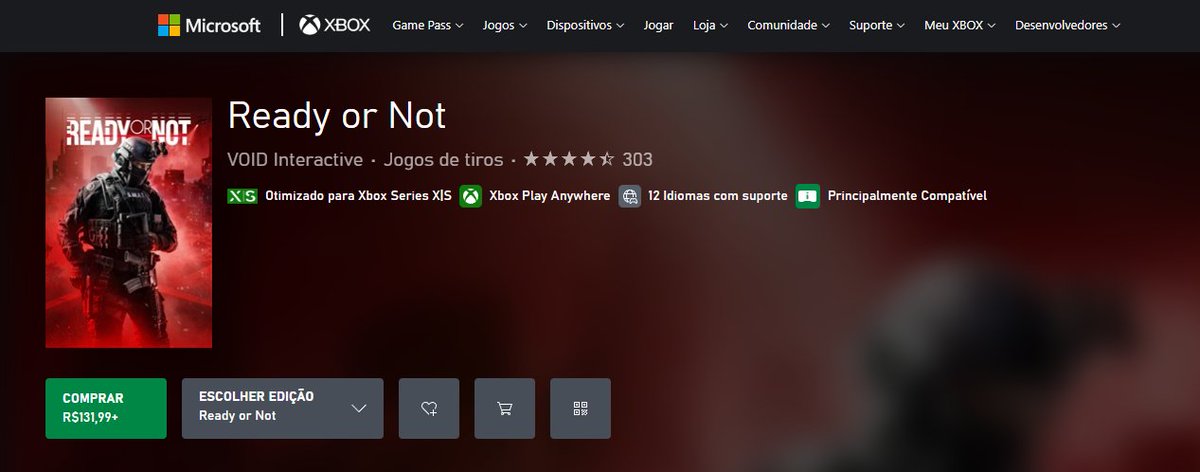Expand the Dispositivos menu
The width and height of the screenshot is (1200, 472).
(x=586, y=25)
